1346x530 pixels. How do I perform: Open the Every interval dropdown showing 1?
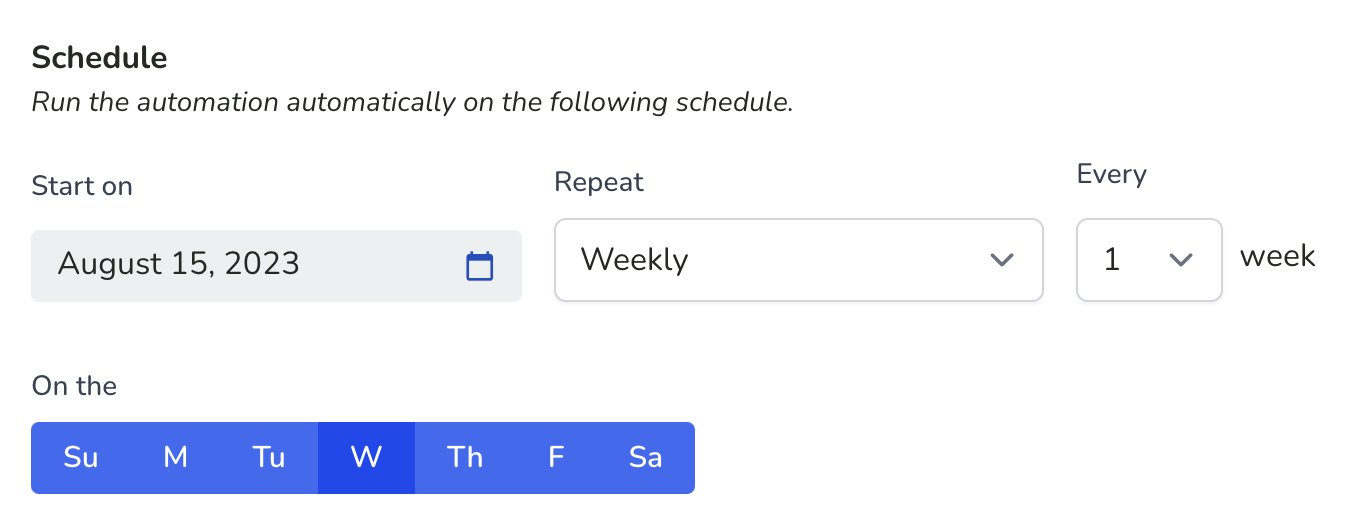1148,260
